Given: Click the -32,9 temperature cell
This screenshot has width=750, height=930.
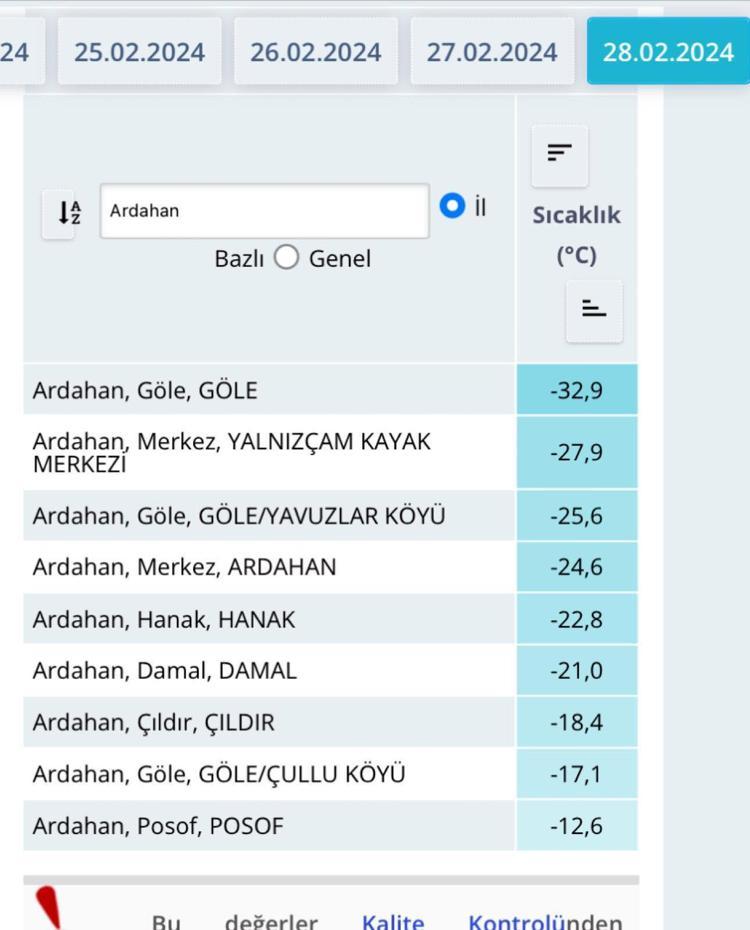Looking at the screenshot, I should (x=576, y=390).
